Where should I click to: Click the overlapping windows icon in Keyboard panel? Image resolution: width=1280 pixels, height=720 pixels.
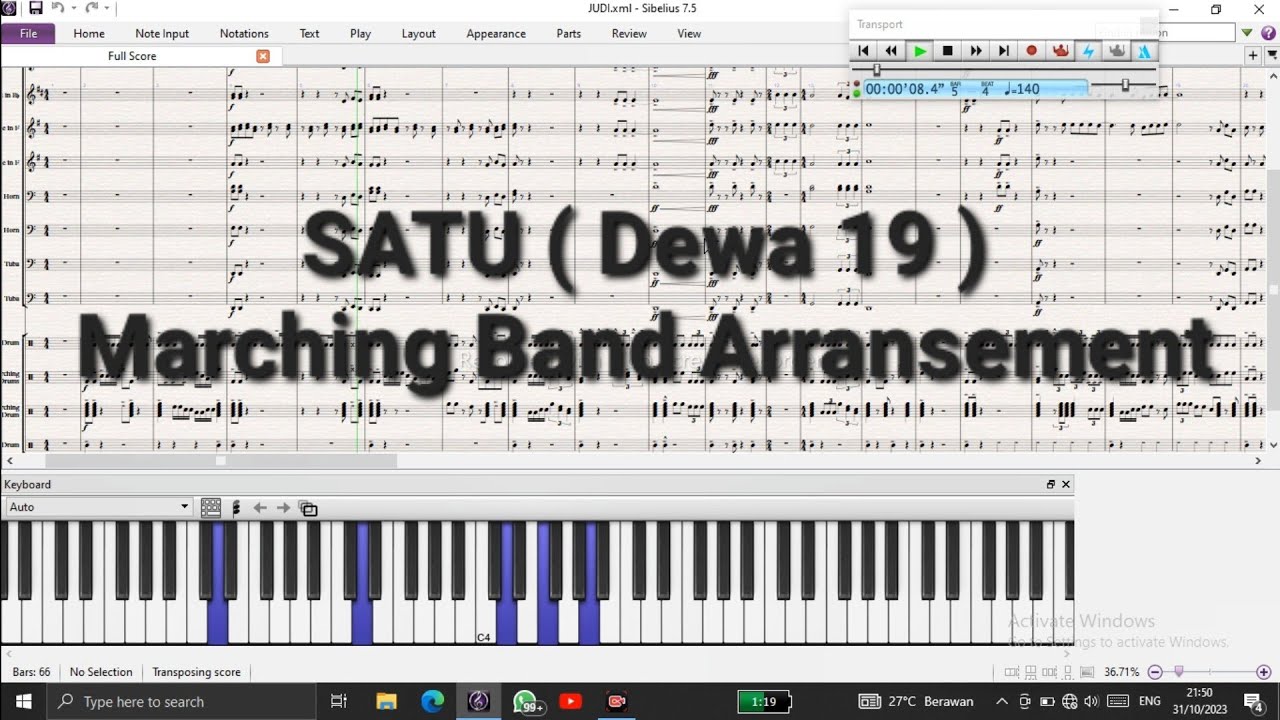[309, 509]
